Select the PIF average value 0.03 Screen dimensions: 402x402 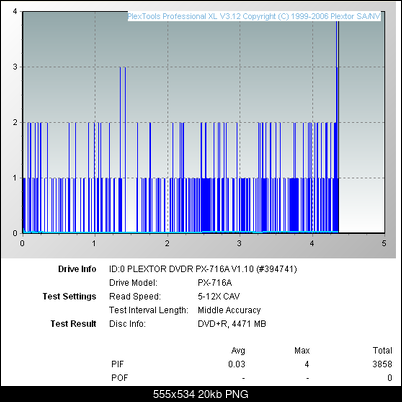[x=237, y=364]
